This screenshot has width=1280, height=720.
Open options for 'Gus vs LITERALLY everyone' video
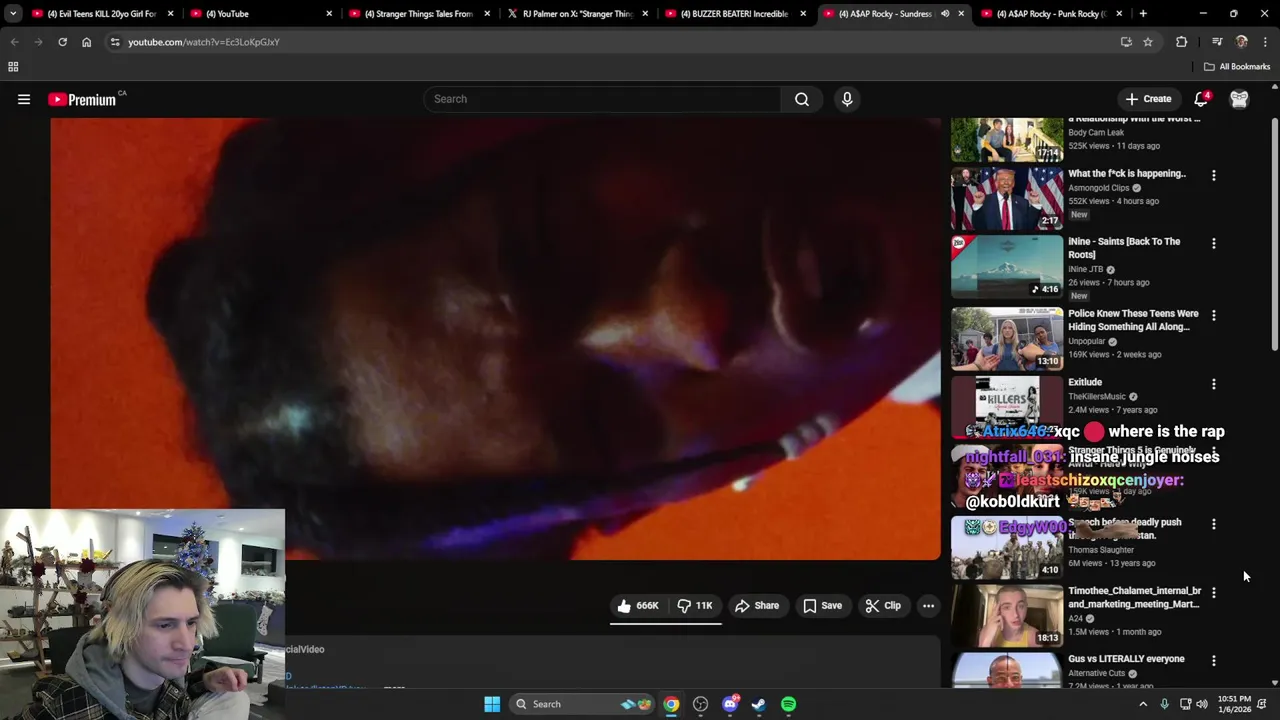click(1214, 661)
